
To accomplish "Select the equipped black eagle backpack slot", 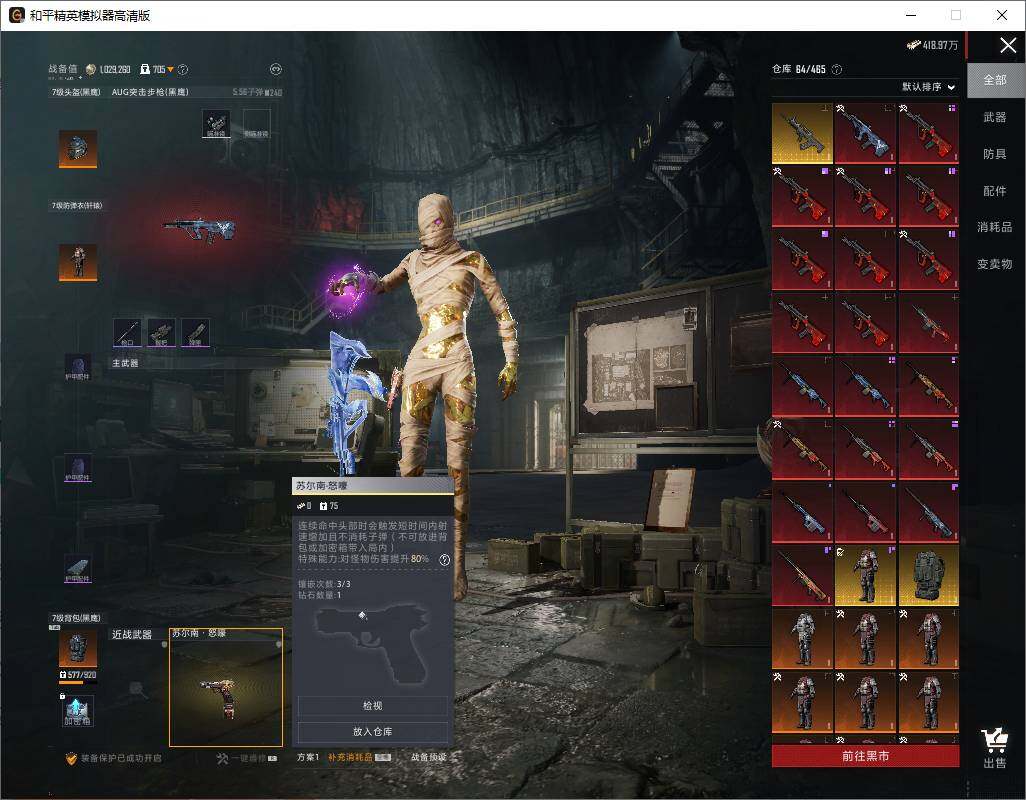I will pyautogui.click(x=78, y=648).
